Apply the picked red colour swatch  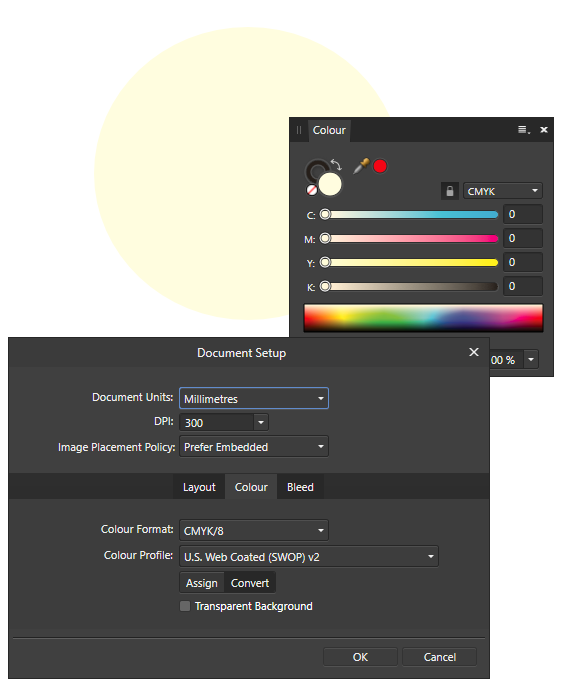380,166
